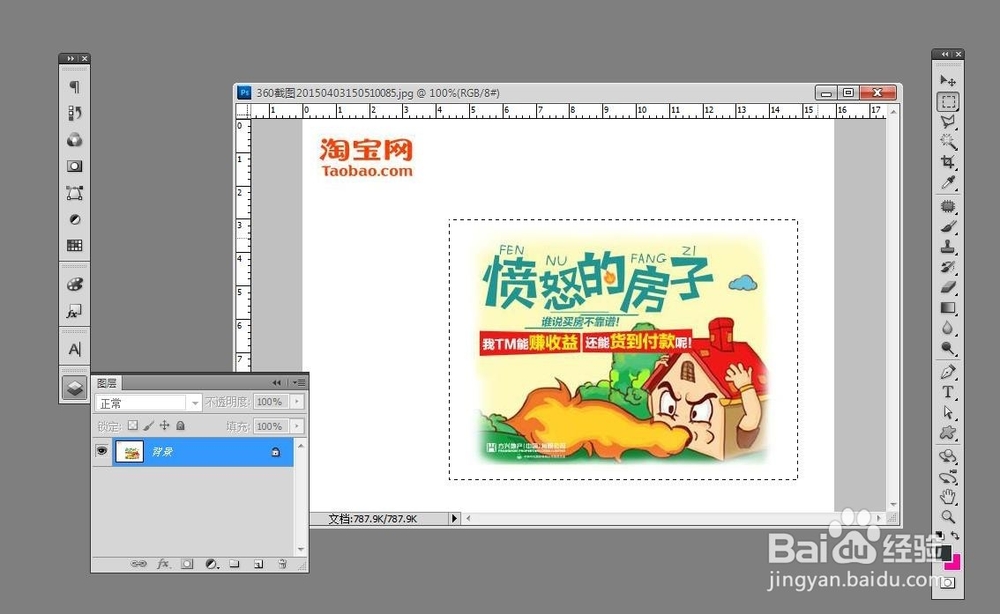The image size is (1000, 614).
Task: Select the Eyedropper tool
Action: click(x=948, y=183)
